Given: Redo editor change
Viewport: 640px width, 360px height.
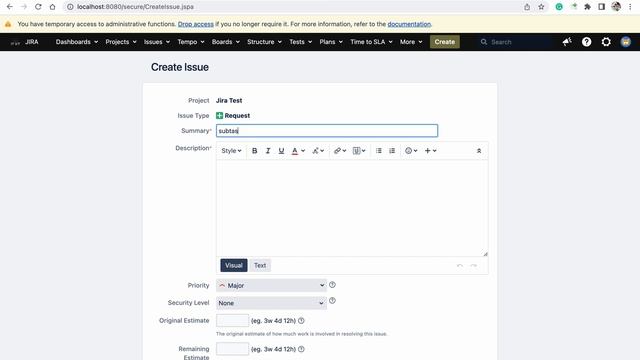Looking at the screenshot, I should (473, 266).
